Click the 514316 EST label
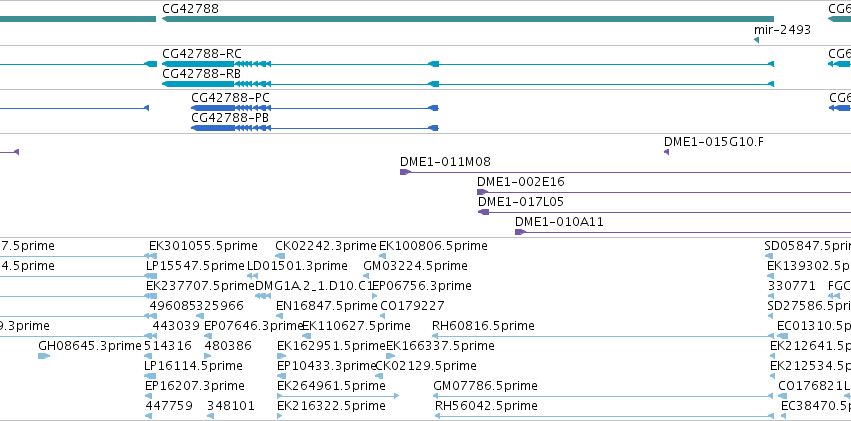 [168, 346]
